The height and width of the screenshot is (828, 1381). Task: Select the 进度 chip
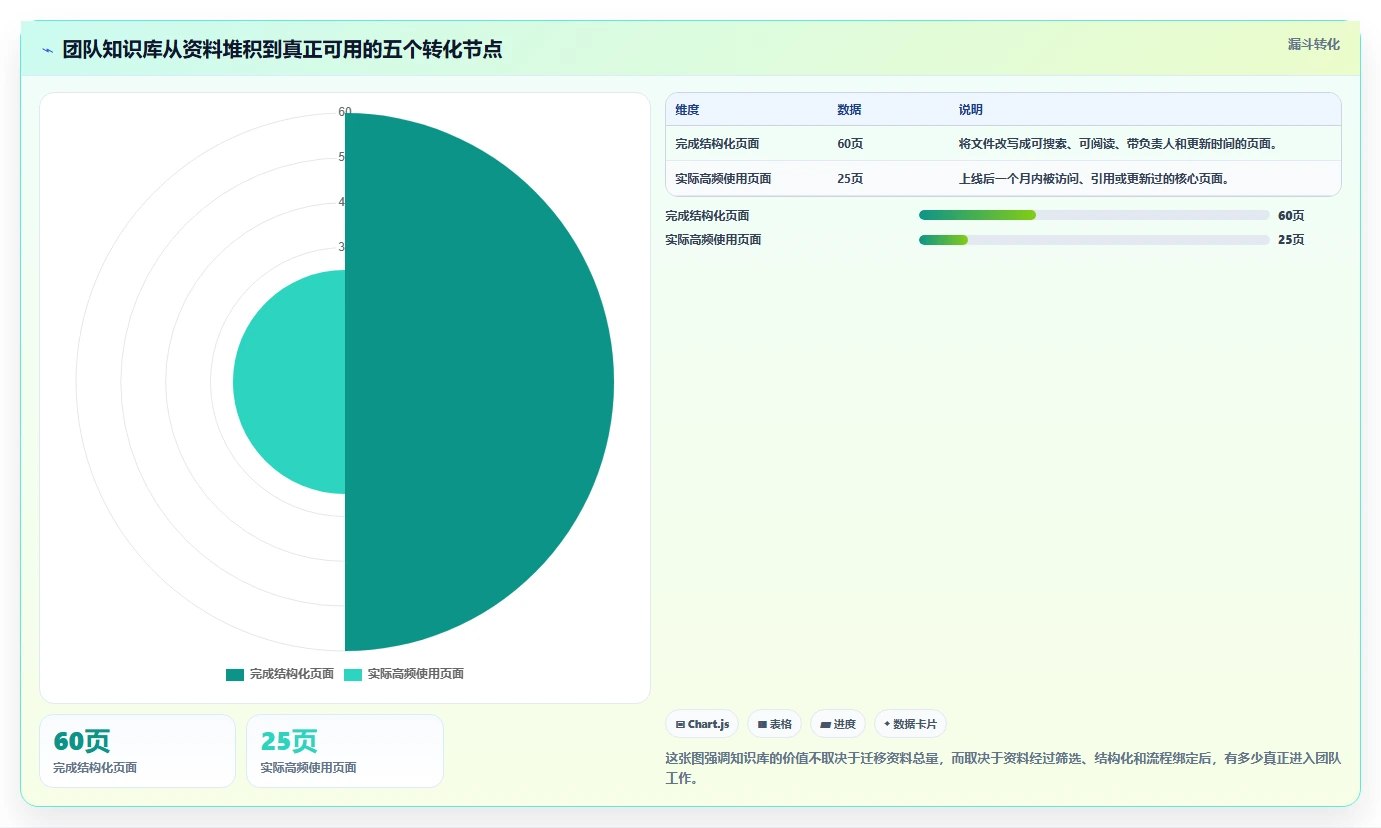[x=838, y=724]
